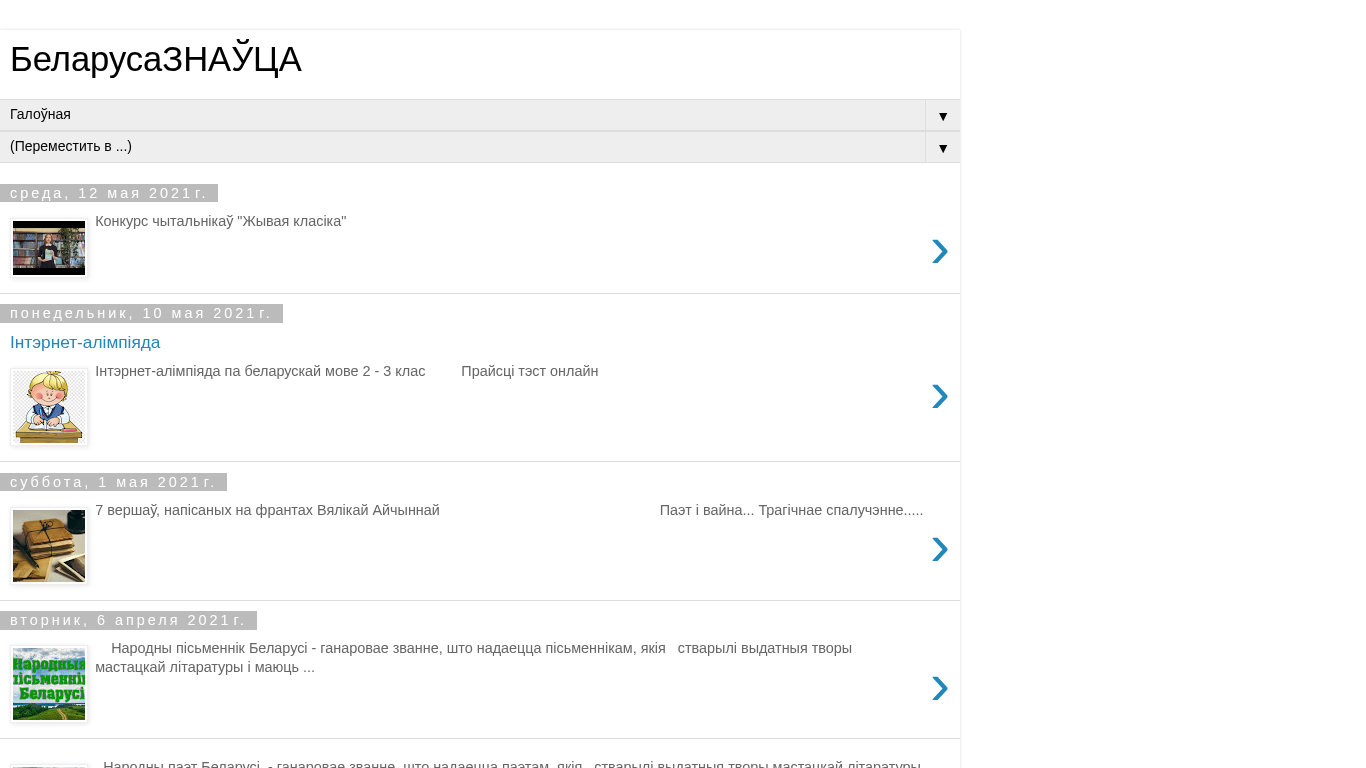Click the cartoon student thumbnail

(49, 406)
